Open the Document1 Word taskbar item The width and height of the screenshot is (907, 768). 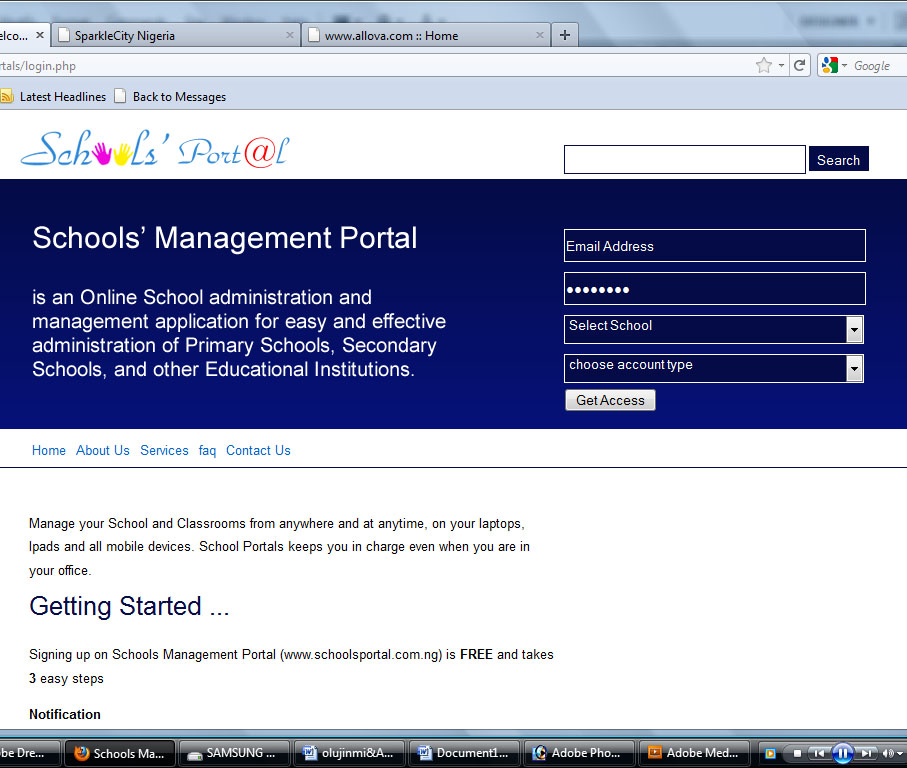pos(464,754)
